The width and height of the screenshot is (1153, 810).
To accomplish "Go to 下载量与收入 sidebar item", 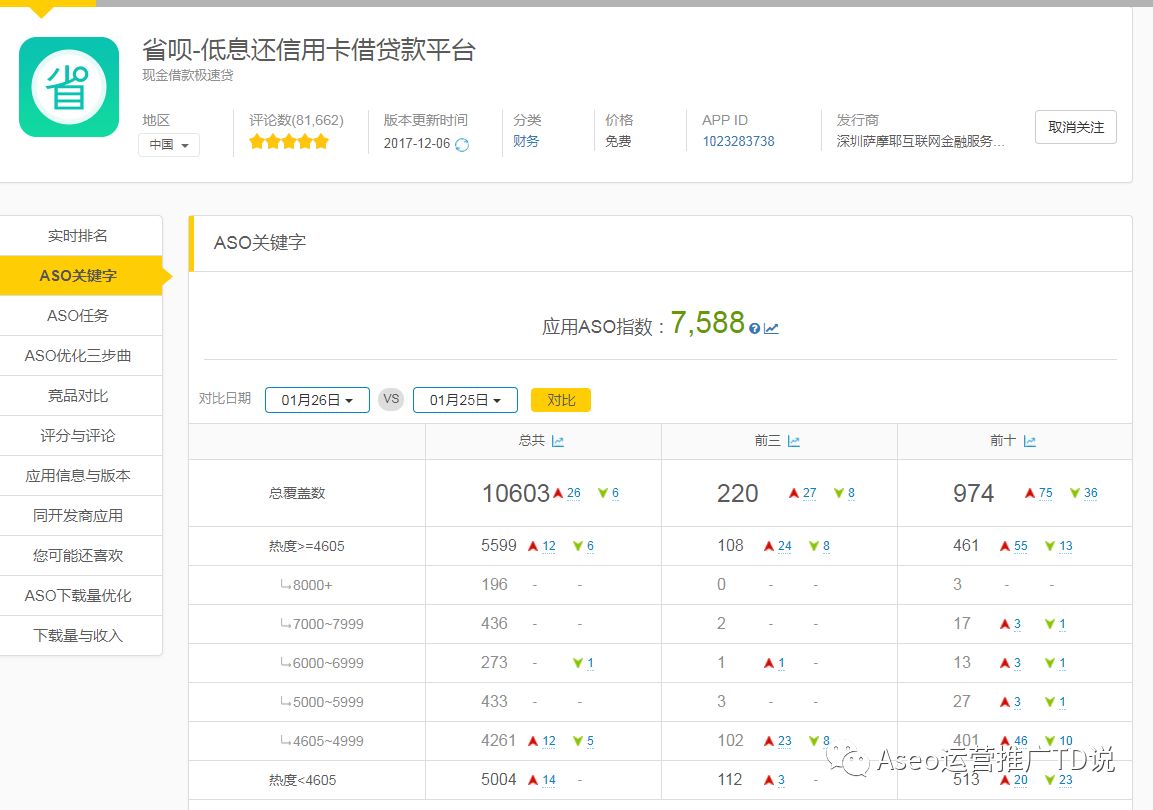I will 78,636.
